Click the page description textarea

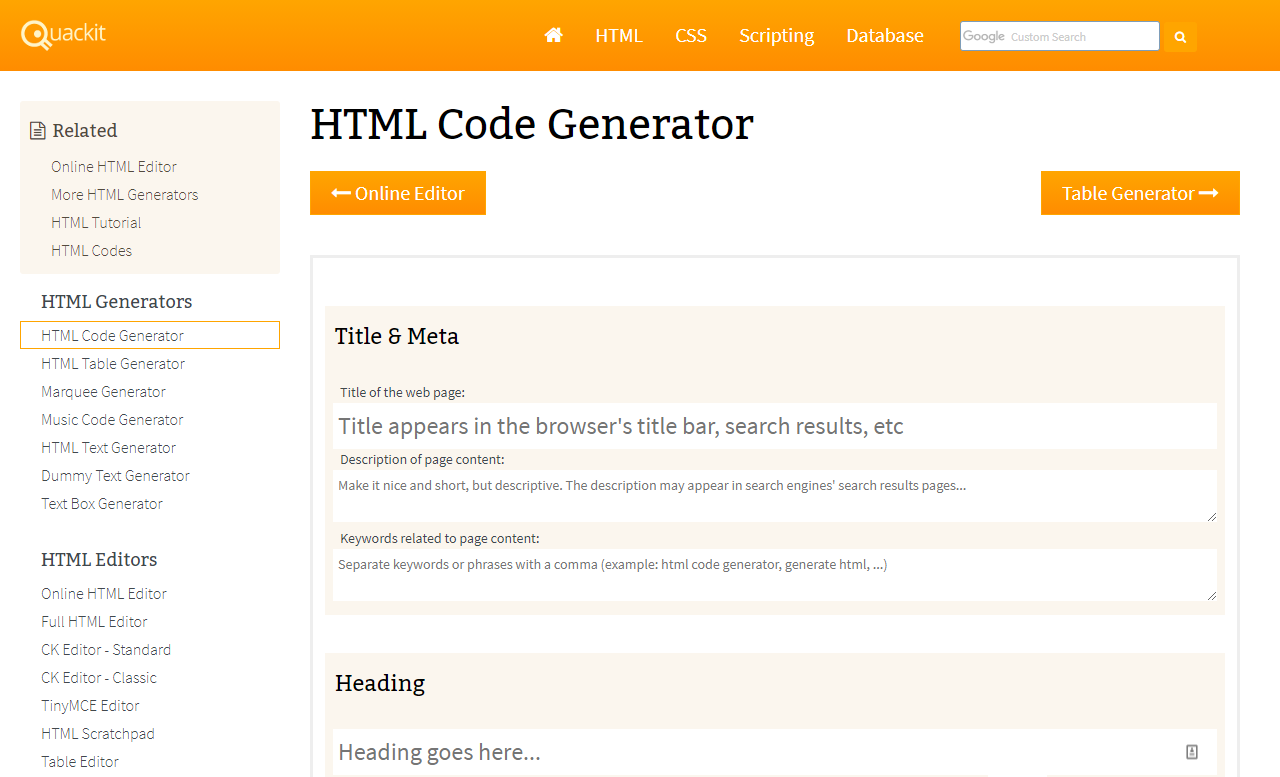pyautogui.click(x=775, y=496)
